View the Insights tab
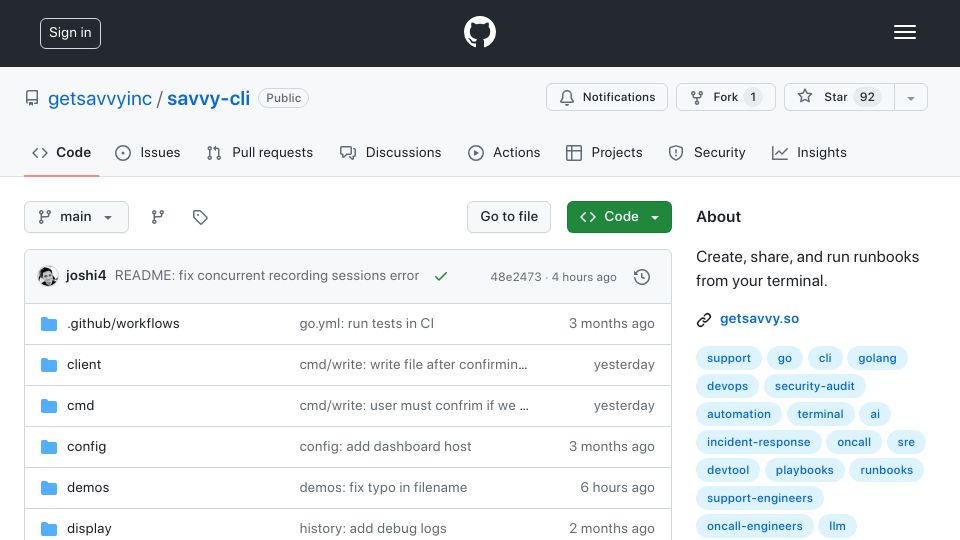Viewport: 960px width, 540px height. click(809, 152)
